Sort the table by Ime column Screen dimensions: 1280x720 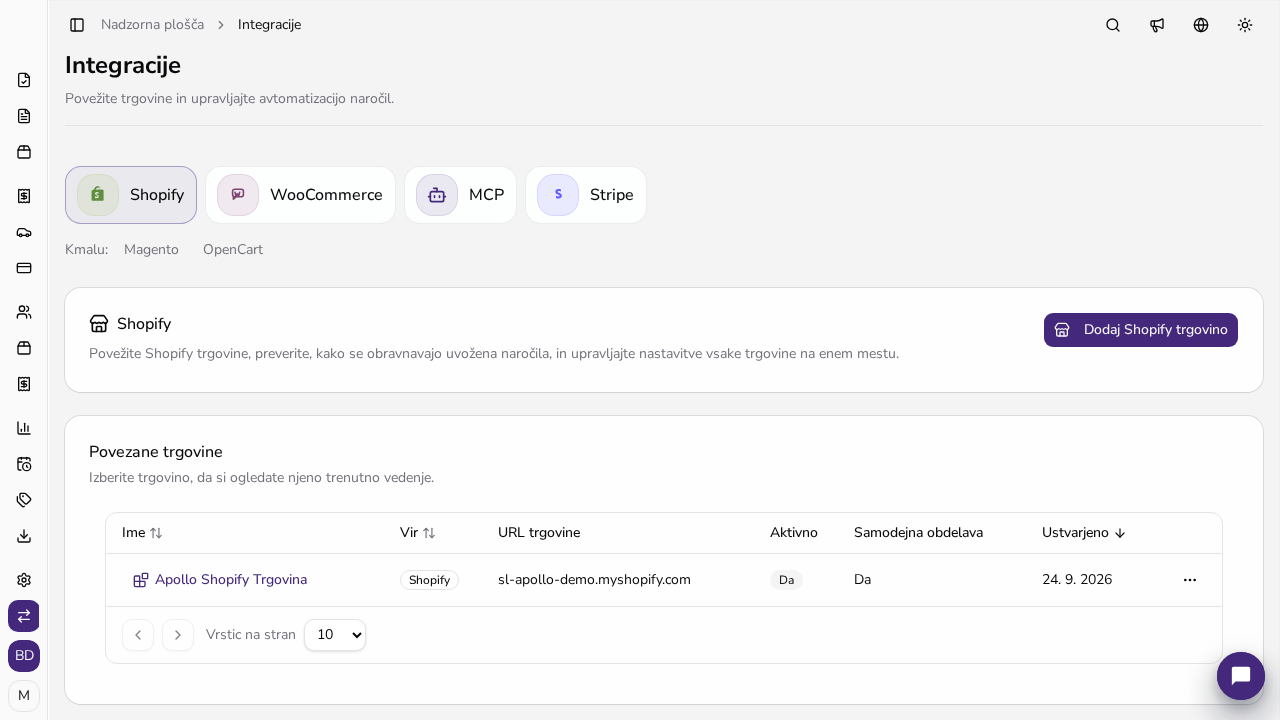click(x=142, y=533)
